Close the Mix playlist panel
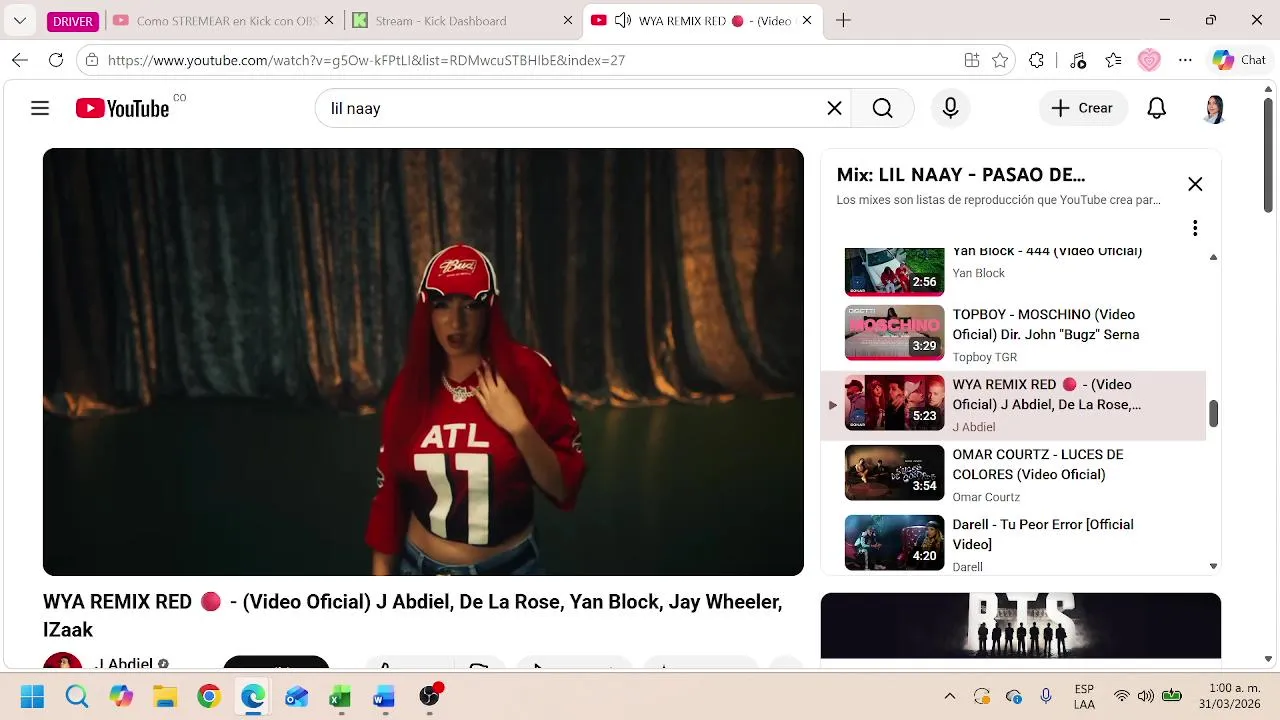 [1195, 184]
